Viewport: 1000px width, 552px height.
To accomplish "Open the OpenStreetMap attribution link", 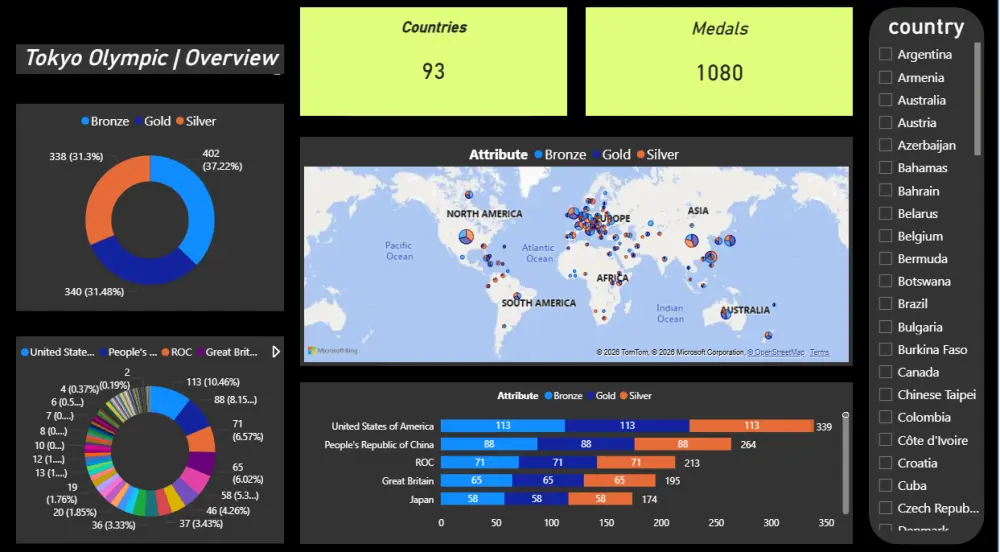I will pos(776,352).
